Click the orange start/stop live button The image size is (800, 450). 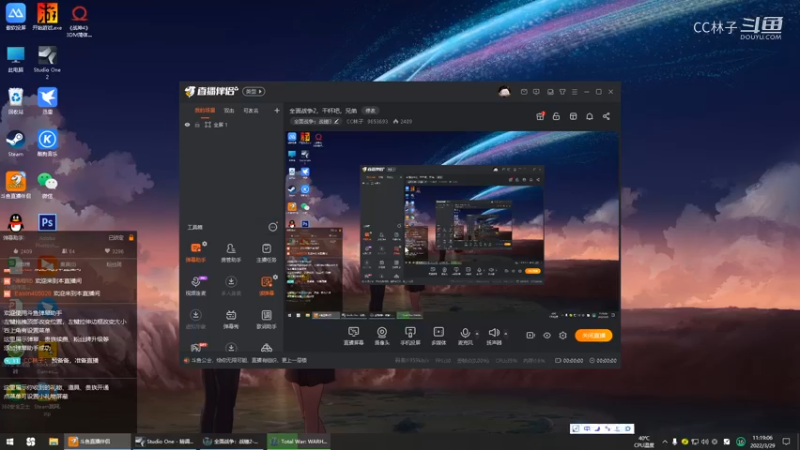(593, 335)
